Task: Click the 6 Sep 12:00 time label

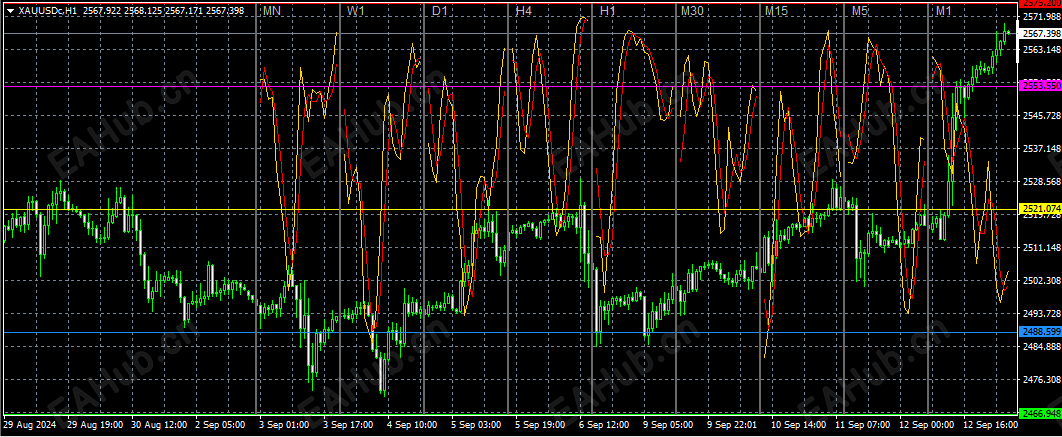Action: click(x=603, y=425)
